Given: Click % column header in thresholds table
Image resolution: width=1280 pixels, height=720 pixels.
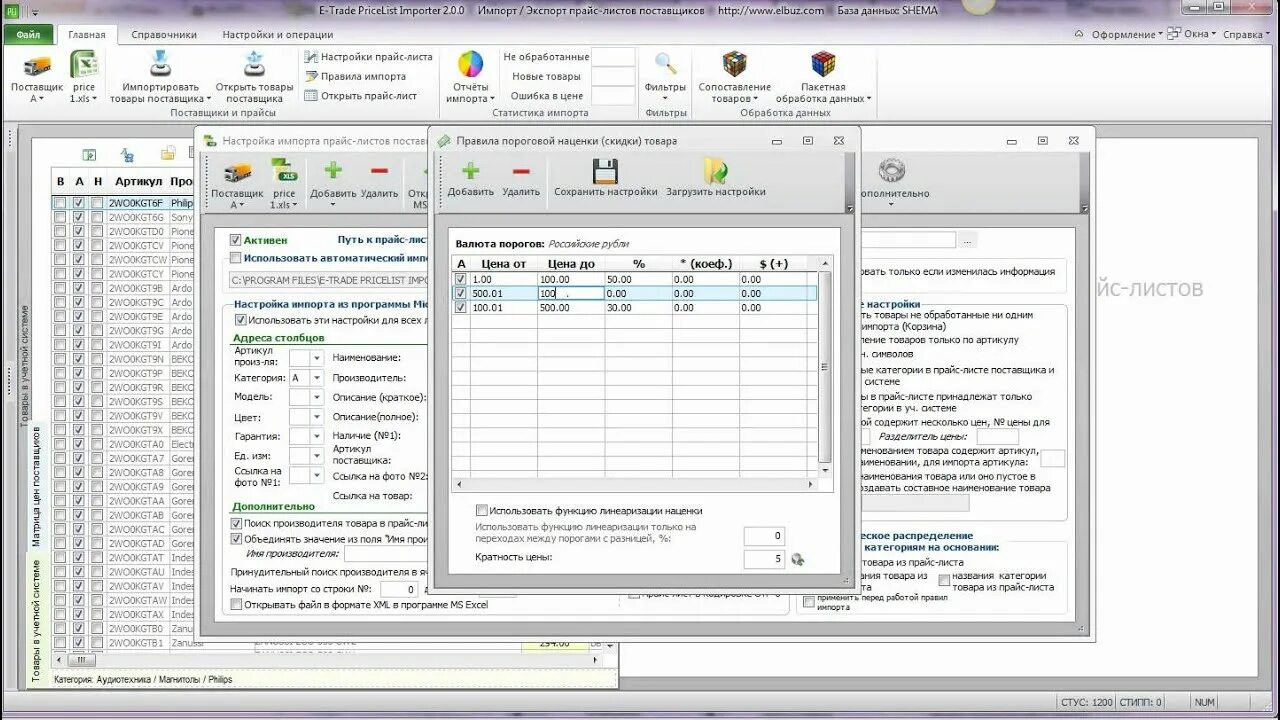Looking at the screenshot, I should click(x=638, y=264).
